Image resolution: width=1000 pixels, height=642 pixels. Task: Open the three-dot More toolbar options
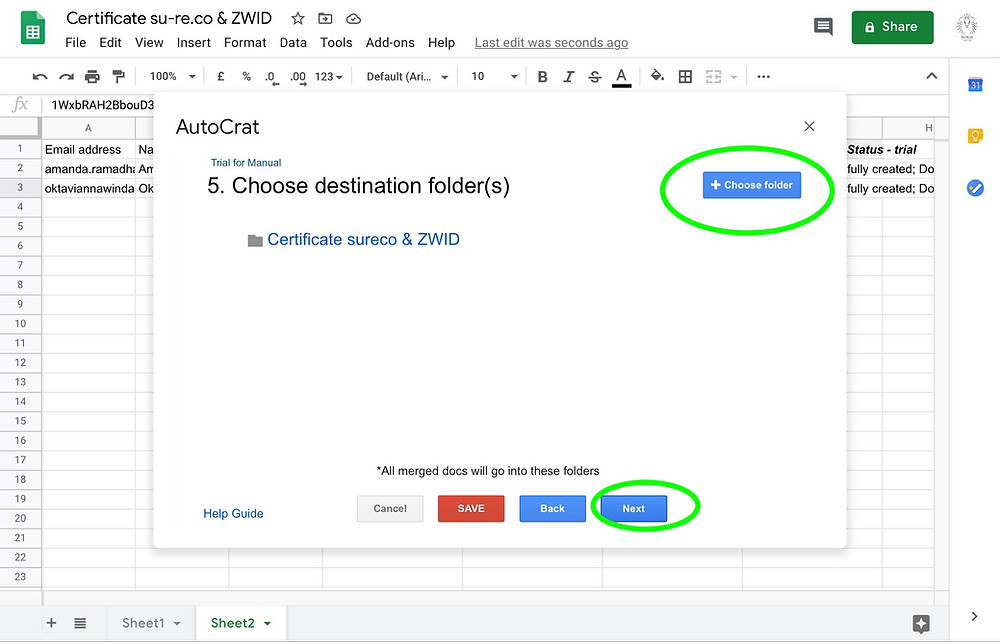click(763, 77)
